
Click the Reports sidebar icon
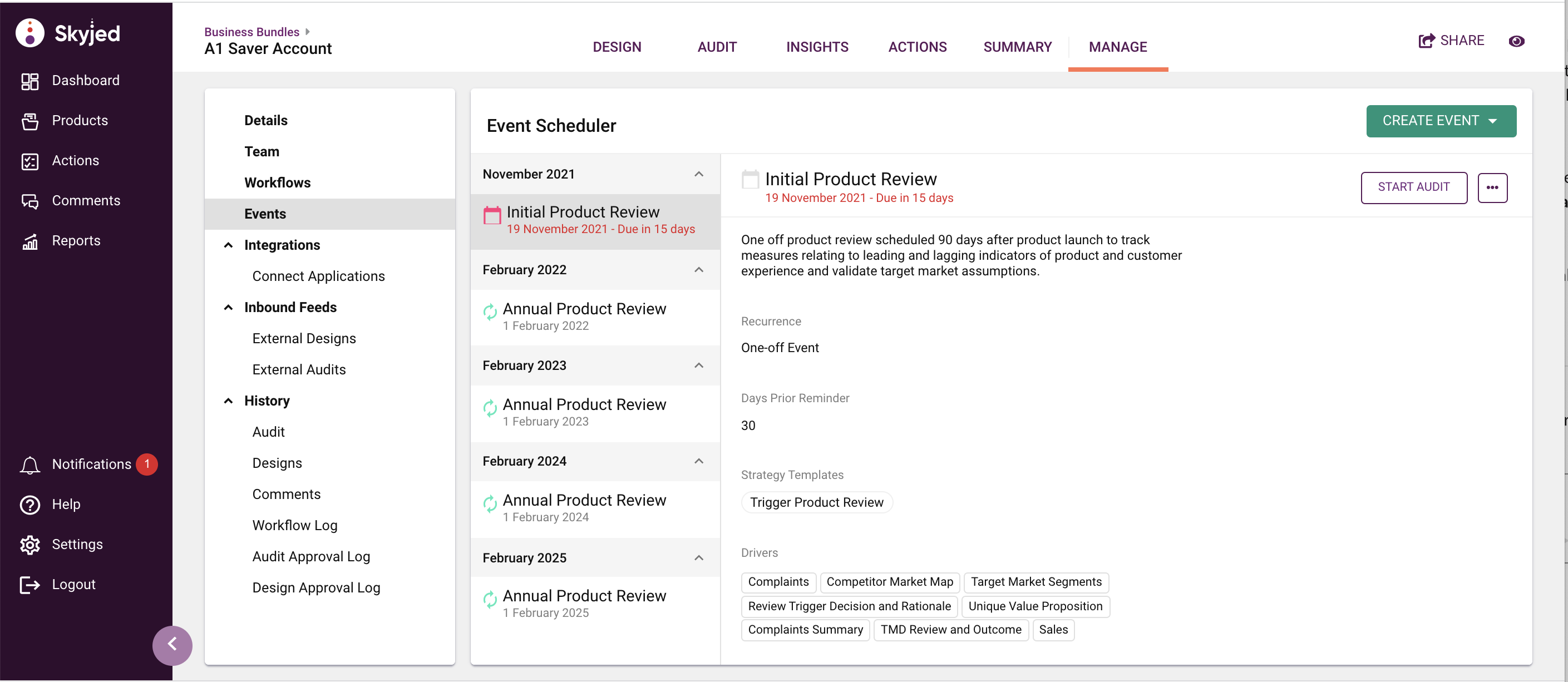pos(29,239)
